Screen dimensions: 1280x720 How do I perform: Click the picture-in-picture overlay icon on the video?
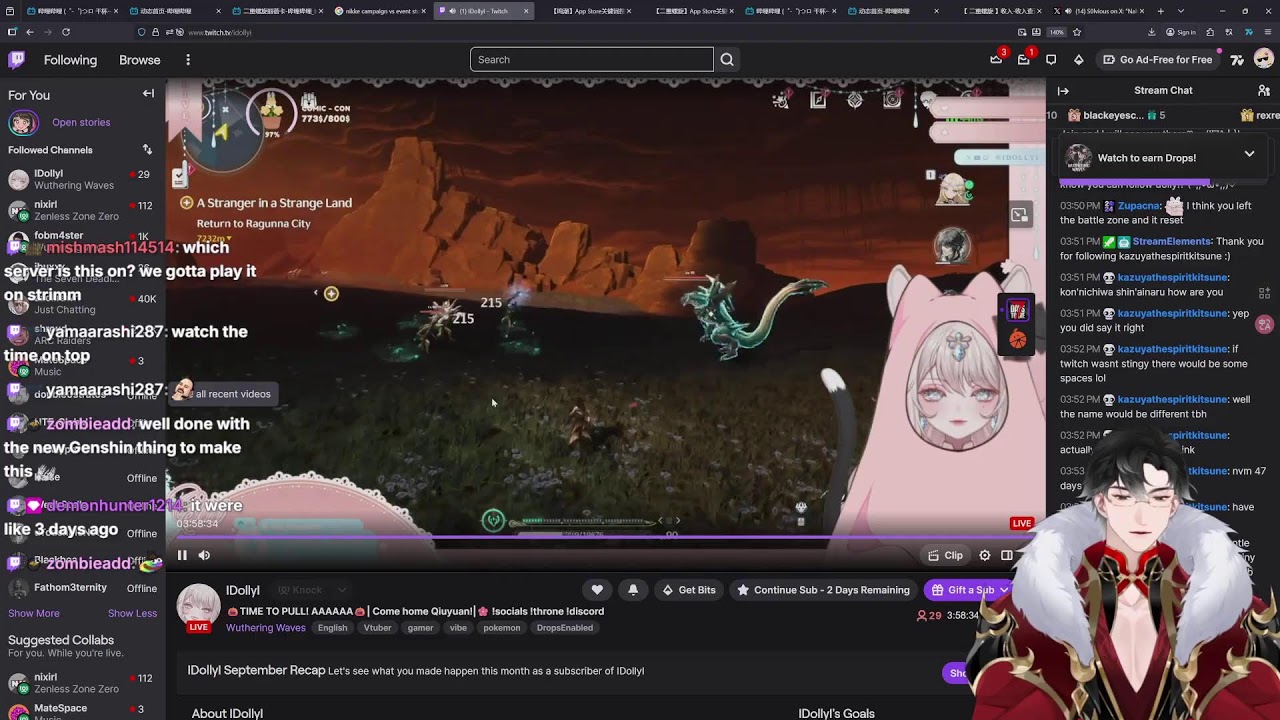pos(1019,215)
